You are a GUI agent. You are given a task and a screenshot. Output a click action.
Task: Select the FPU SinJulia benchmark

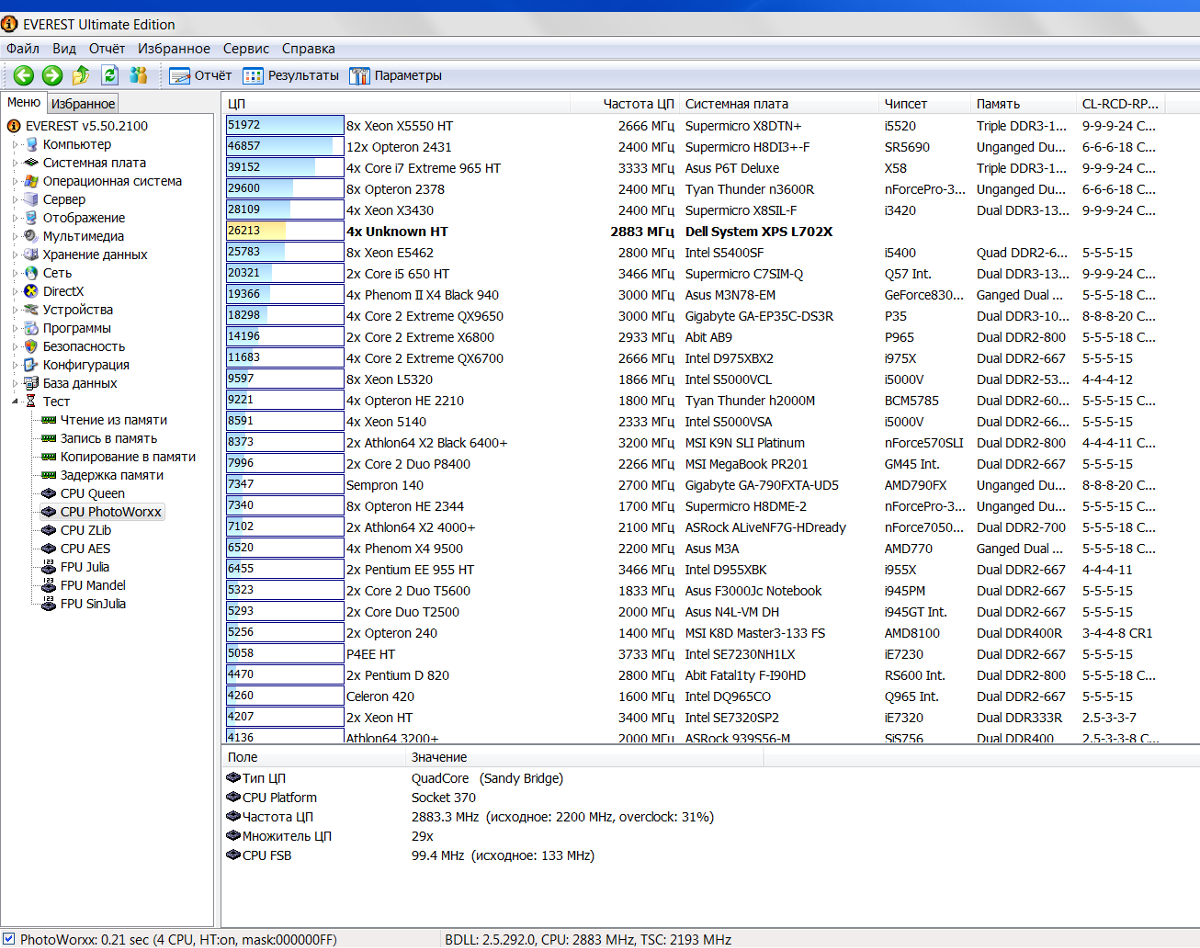tap(93, 604)
